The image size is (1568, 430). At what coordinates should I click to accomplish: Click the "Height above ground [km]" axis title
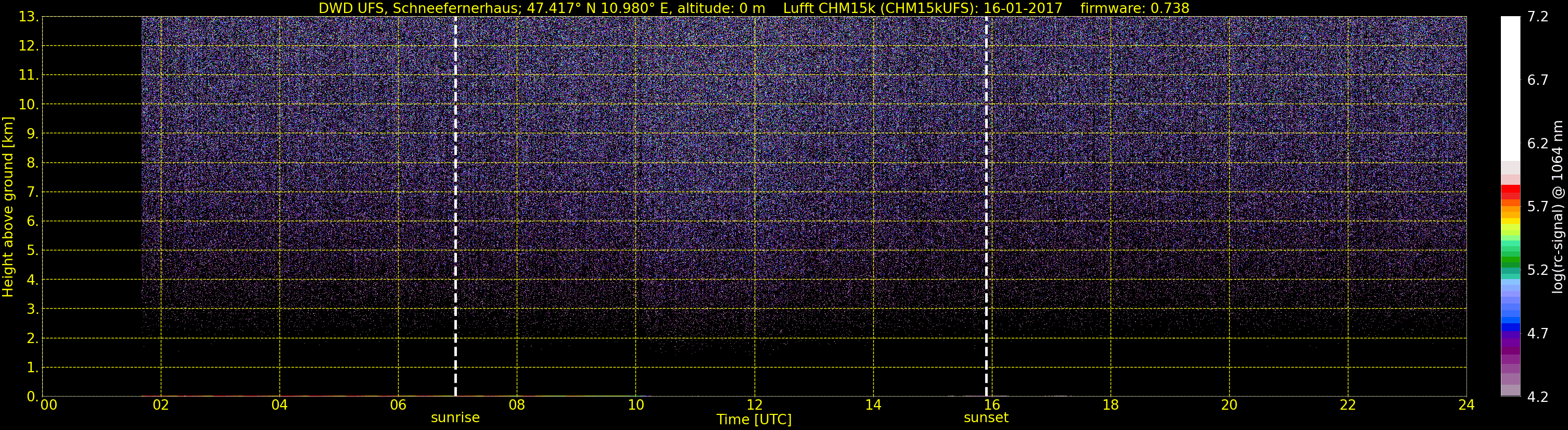(8, 207)
